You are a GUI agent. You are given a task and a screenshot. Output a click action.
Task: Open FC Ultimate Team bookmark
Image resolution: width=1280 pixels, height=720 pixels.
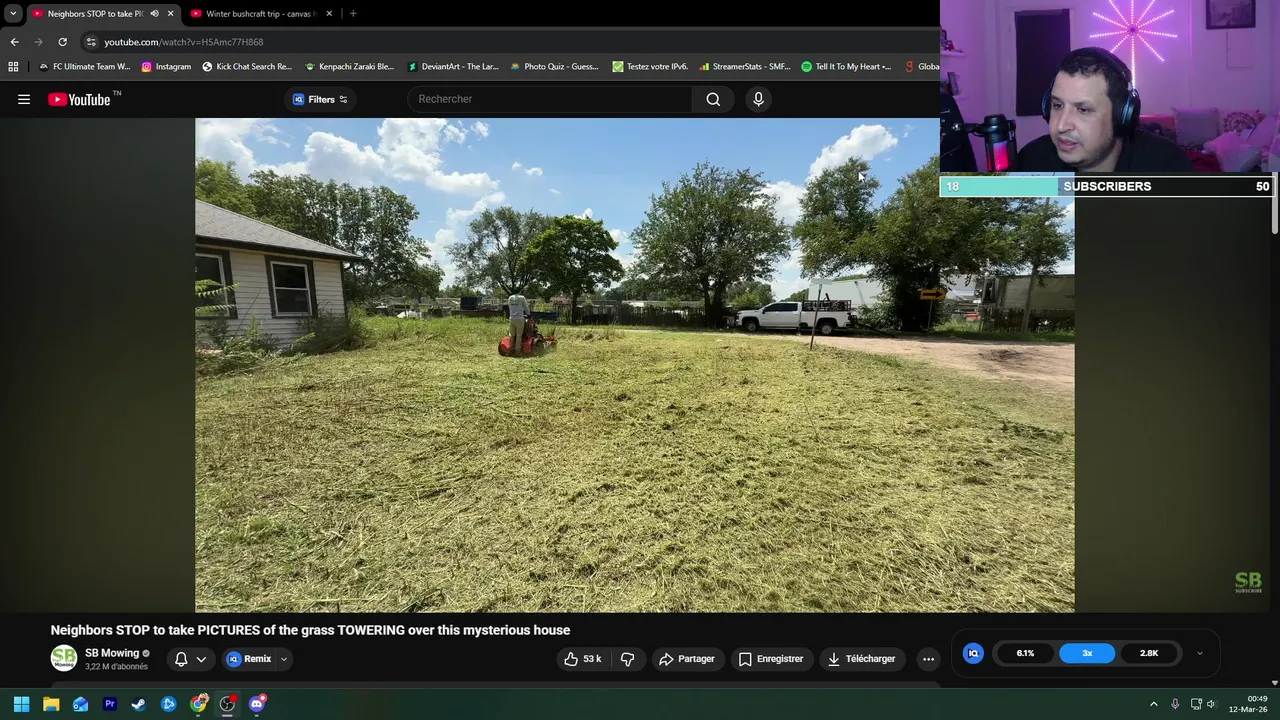tap(84, 66)
